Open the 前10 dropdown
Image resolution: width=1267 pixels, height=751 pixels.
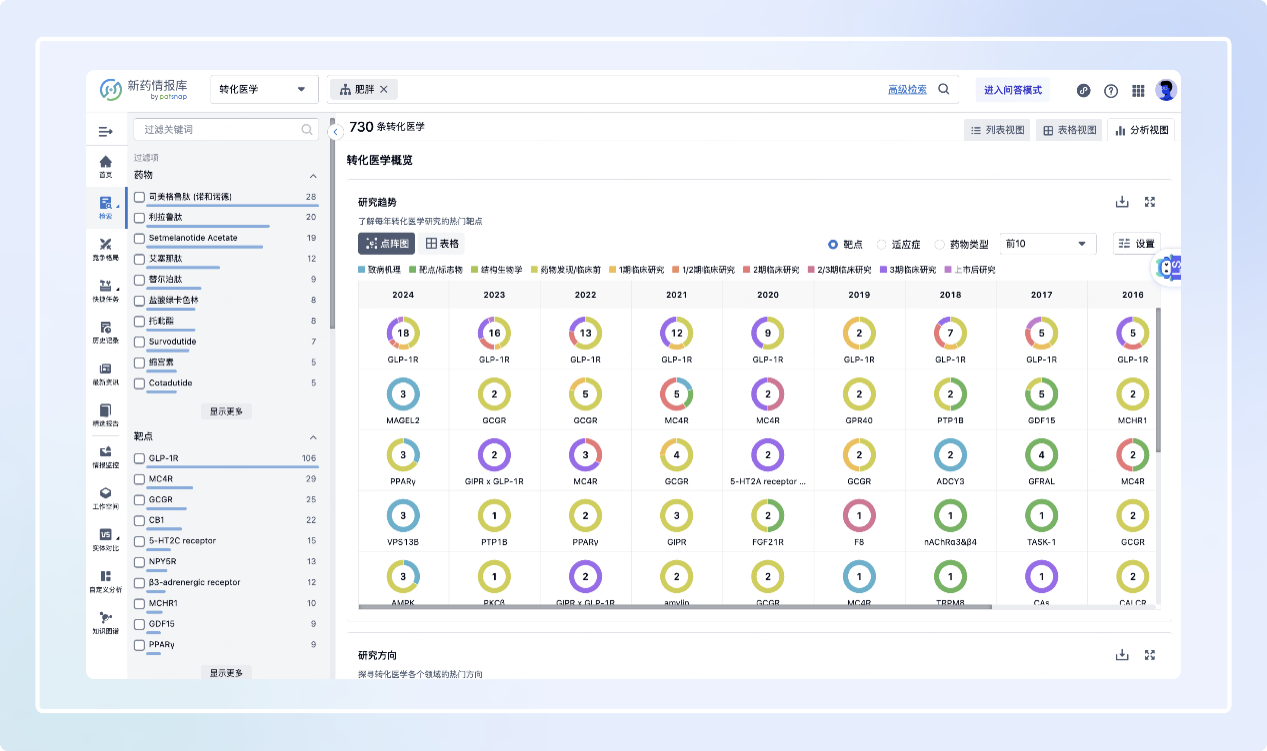coord(1046,244)
